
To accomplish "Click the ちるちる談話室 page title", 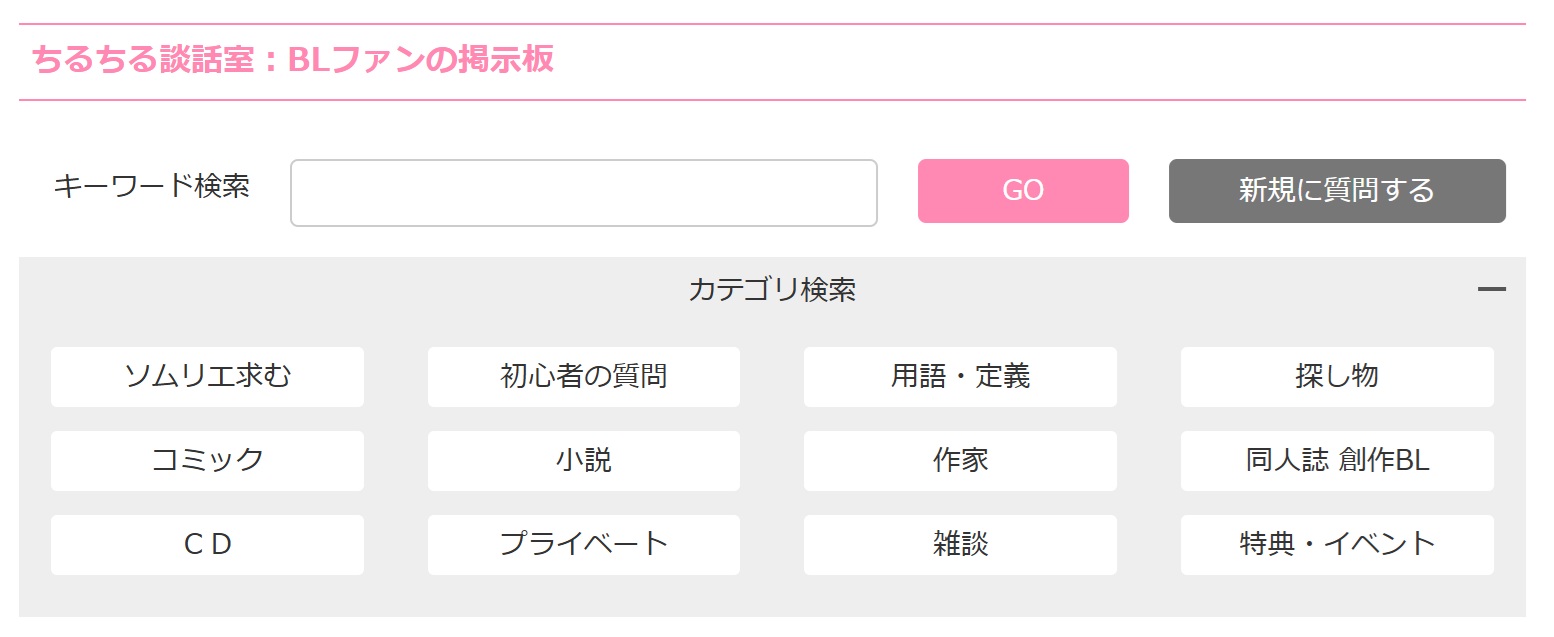I will (292, 60).
